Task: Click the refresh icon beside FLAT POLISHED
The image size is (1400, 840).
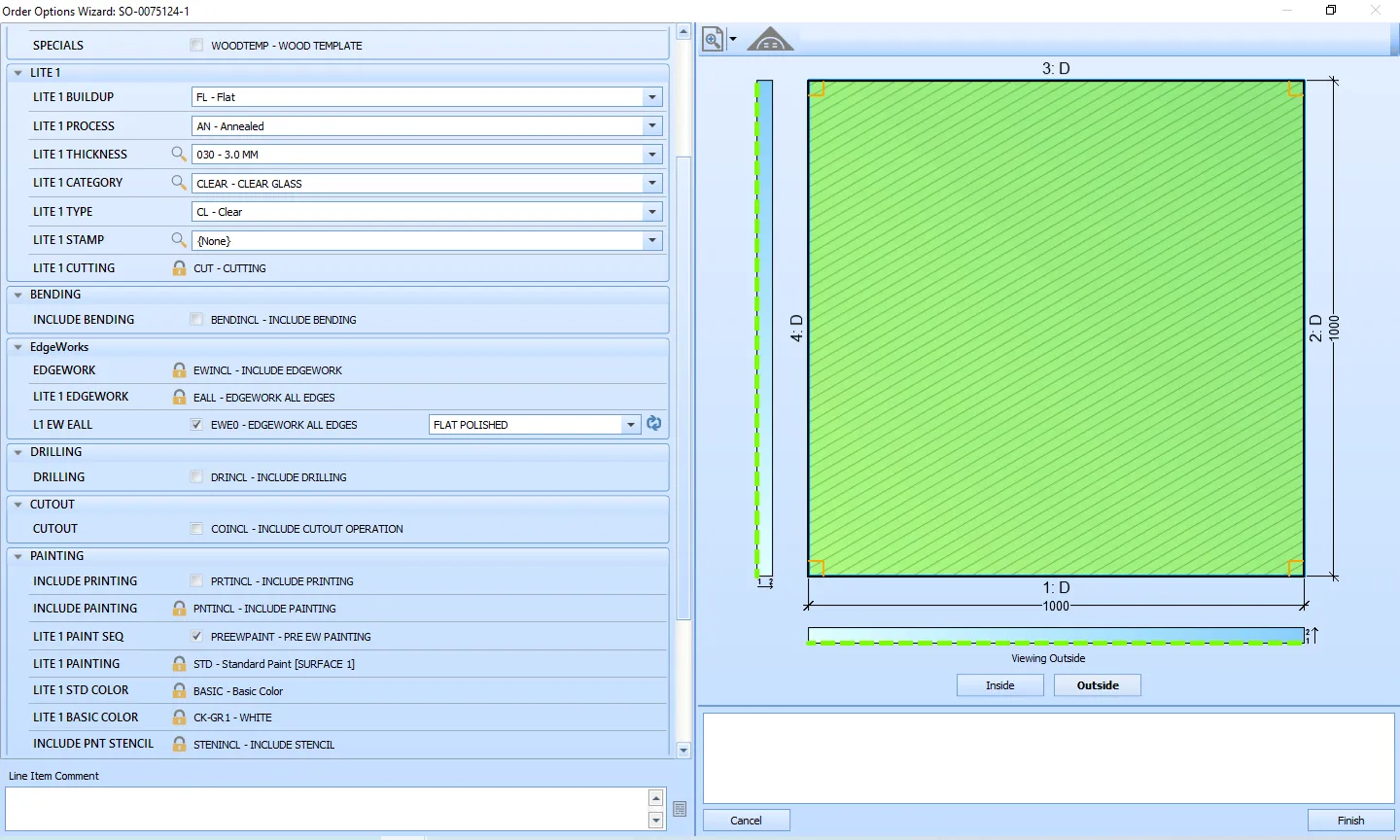Action: coord(654,423)
